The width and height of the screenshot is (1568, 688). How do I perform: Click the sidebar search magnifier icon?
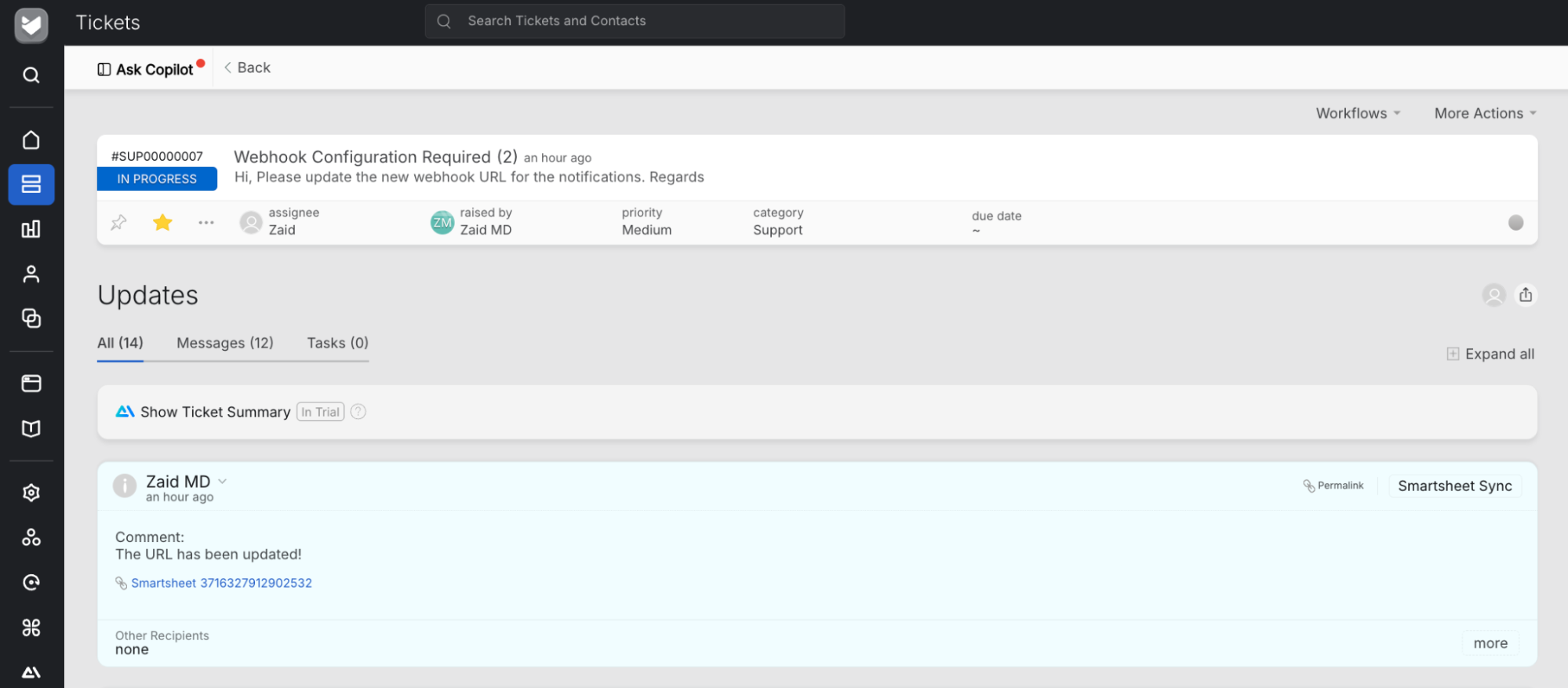point(31,75)
